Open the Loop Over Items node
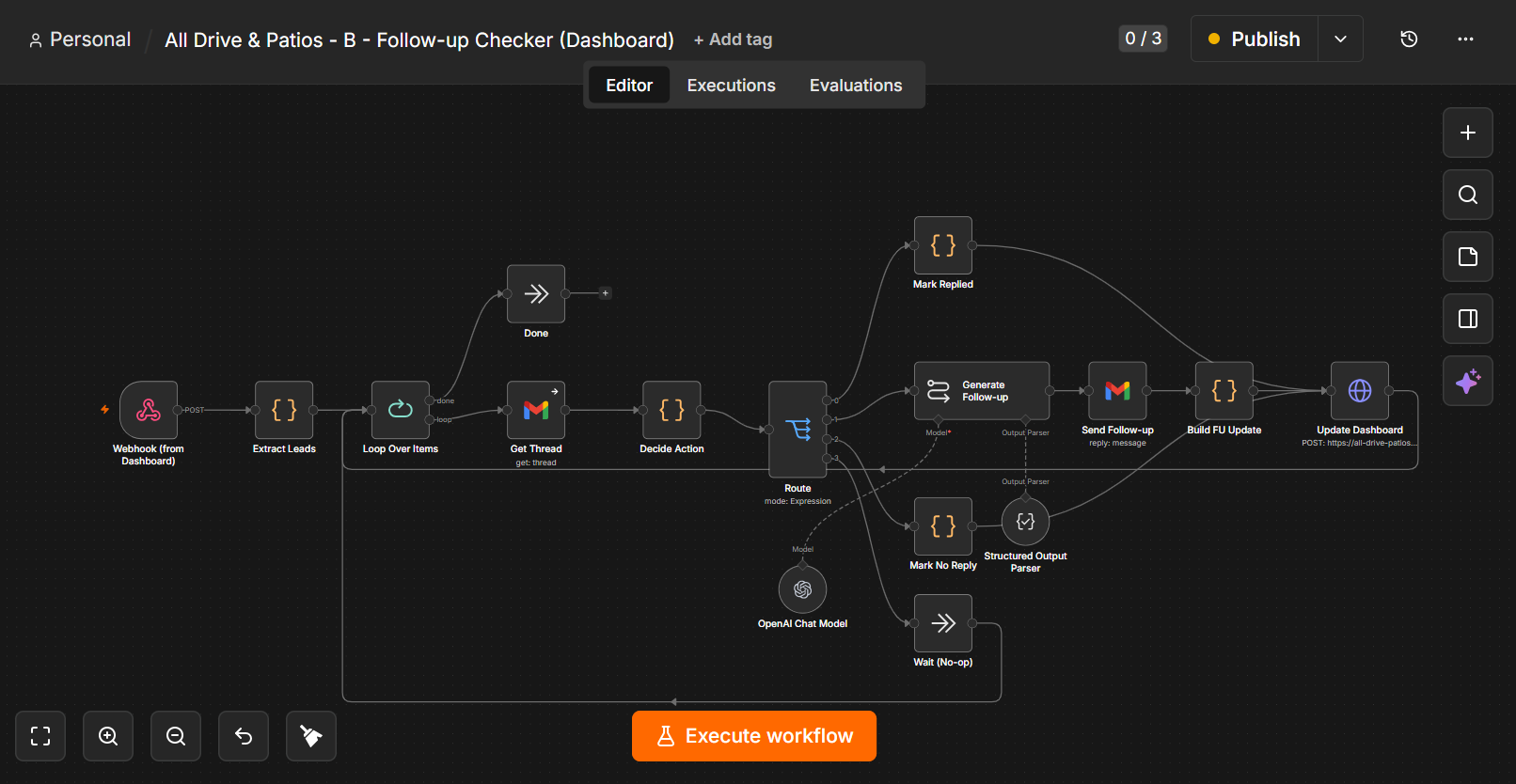1516x784 pixels. click(401, 410)
